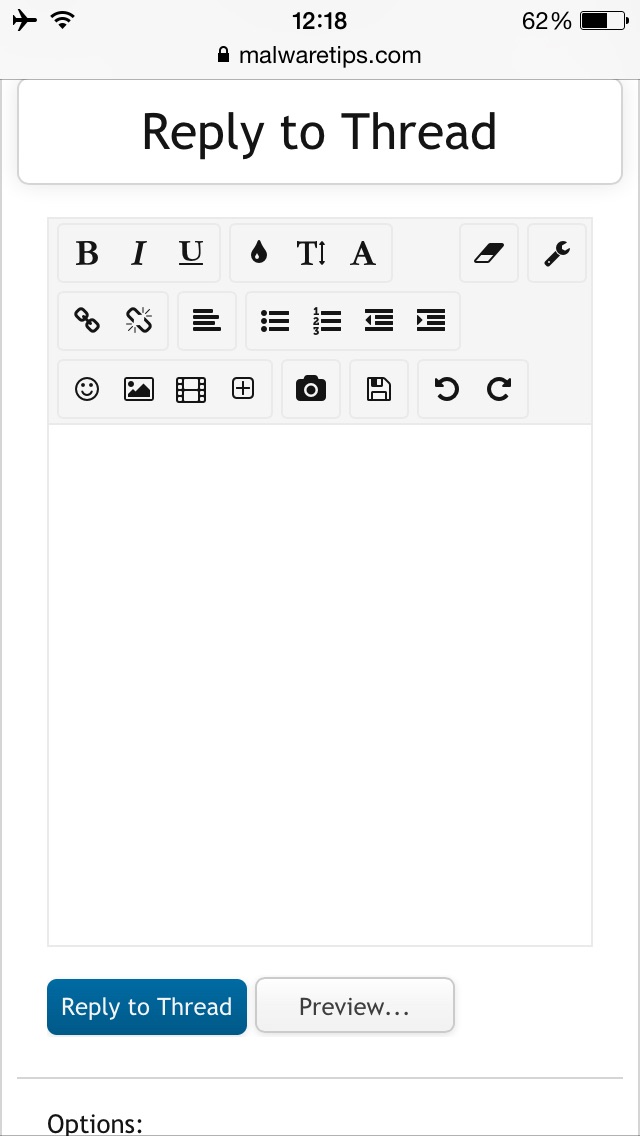Click the insert image icon
This screenshot has width=640, height=1136.
click(x=138, y=389)
